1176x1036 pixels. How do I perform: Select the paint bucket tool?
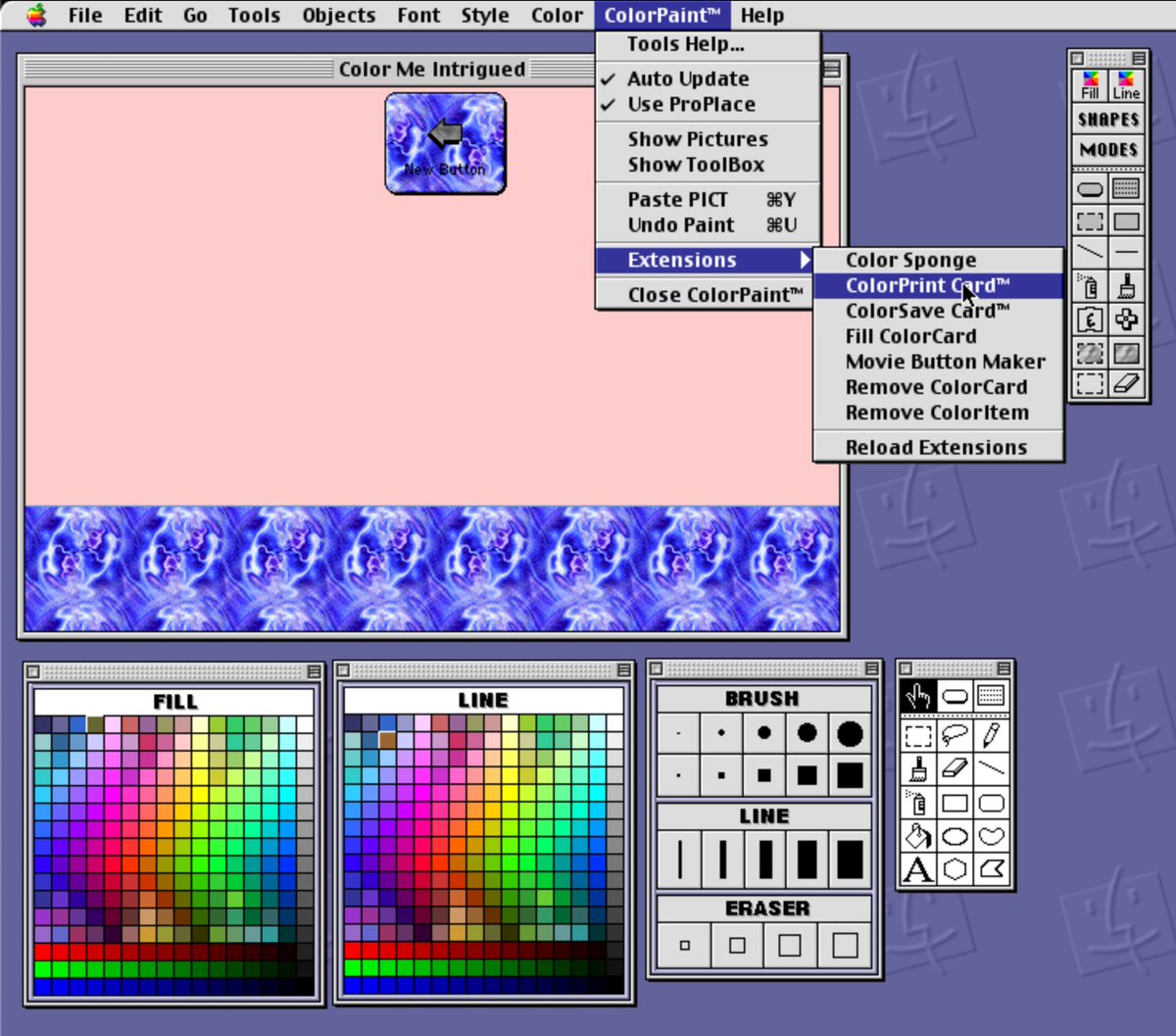click(x=918, y=836)
